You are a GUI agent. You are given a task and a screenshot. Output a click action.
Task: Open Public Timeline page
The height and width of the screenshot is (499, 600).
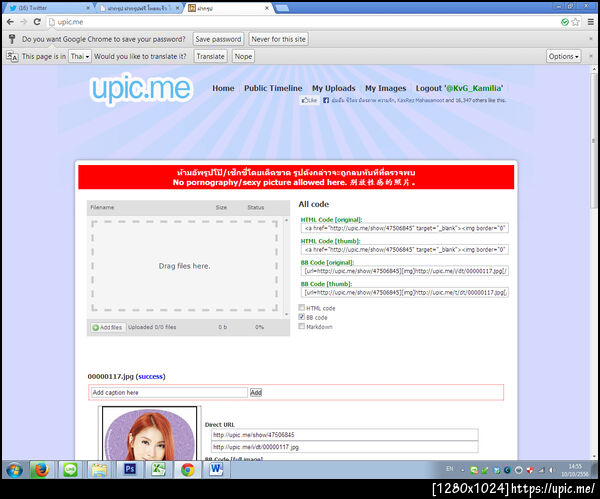(x=273, y=88)
